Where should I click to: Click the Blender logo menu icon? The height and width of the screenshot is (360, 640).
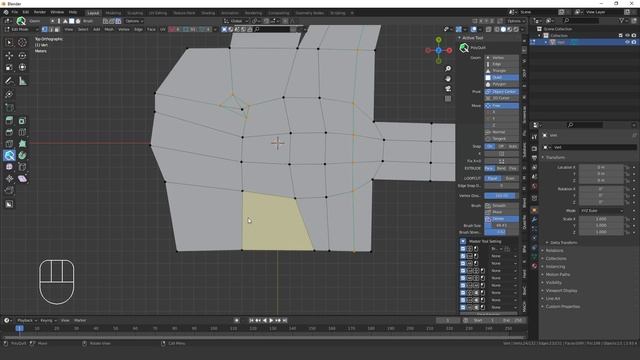coord(6,12)
